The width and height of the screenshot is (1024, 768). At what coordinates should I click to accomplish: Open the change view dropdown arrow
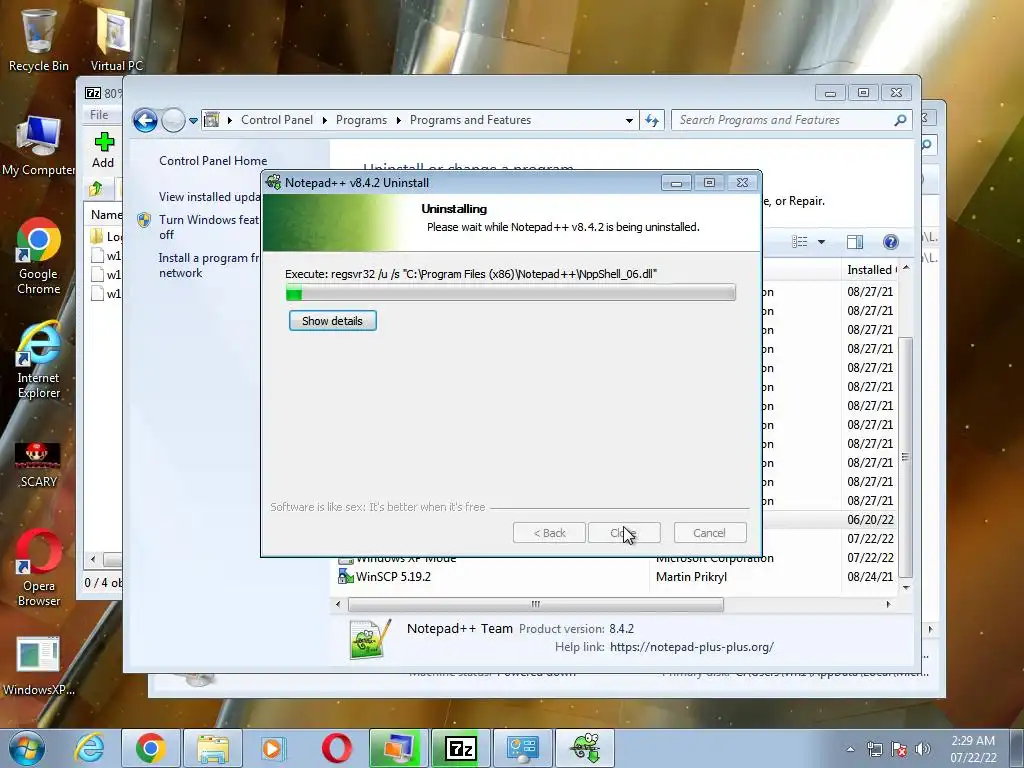[822, 242]
